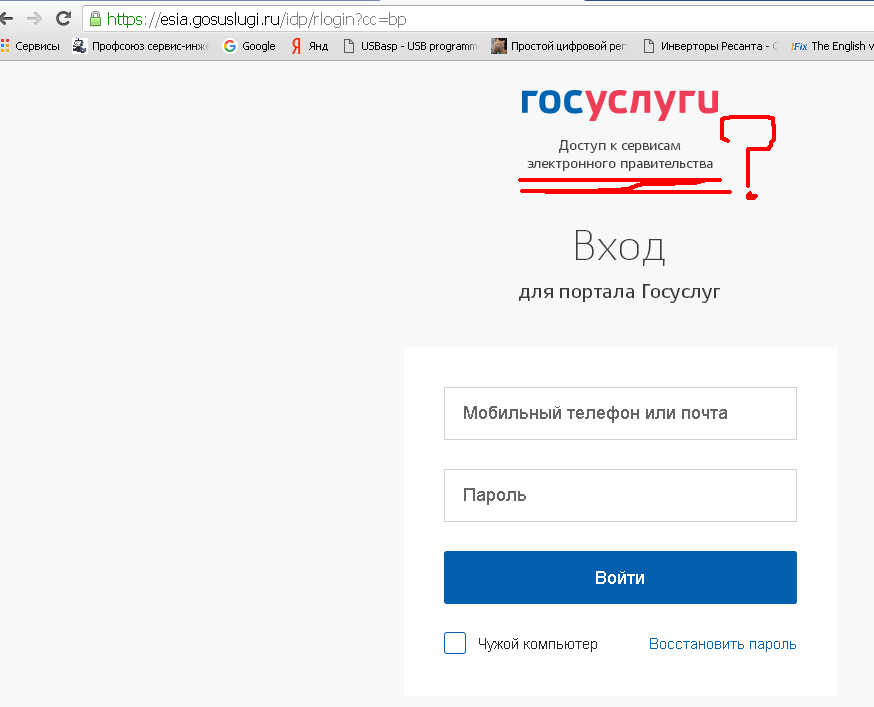Tick the Чужой компьютер checkbox
Image resolution: width=874 pixels, height=707 pixels.
455,643
